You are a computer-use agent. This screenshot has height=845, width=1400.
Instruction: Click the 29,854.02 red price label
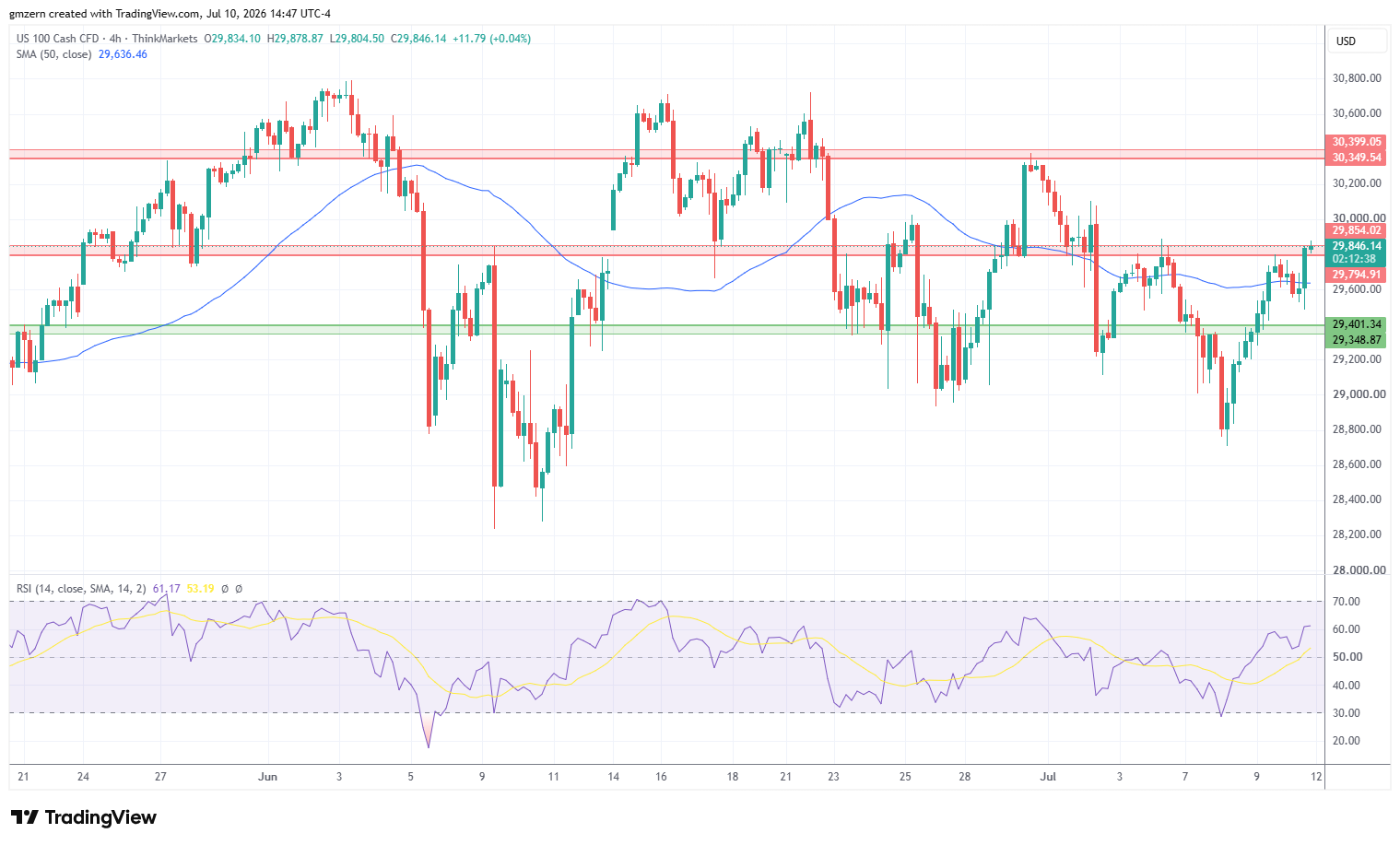[x=1357, y=230]
